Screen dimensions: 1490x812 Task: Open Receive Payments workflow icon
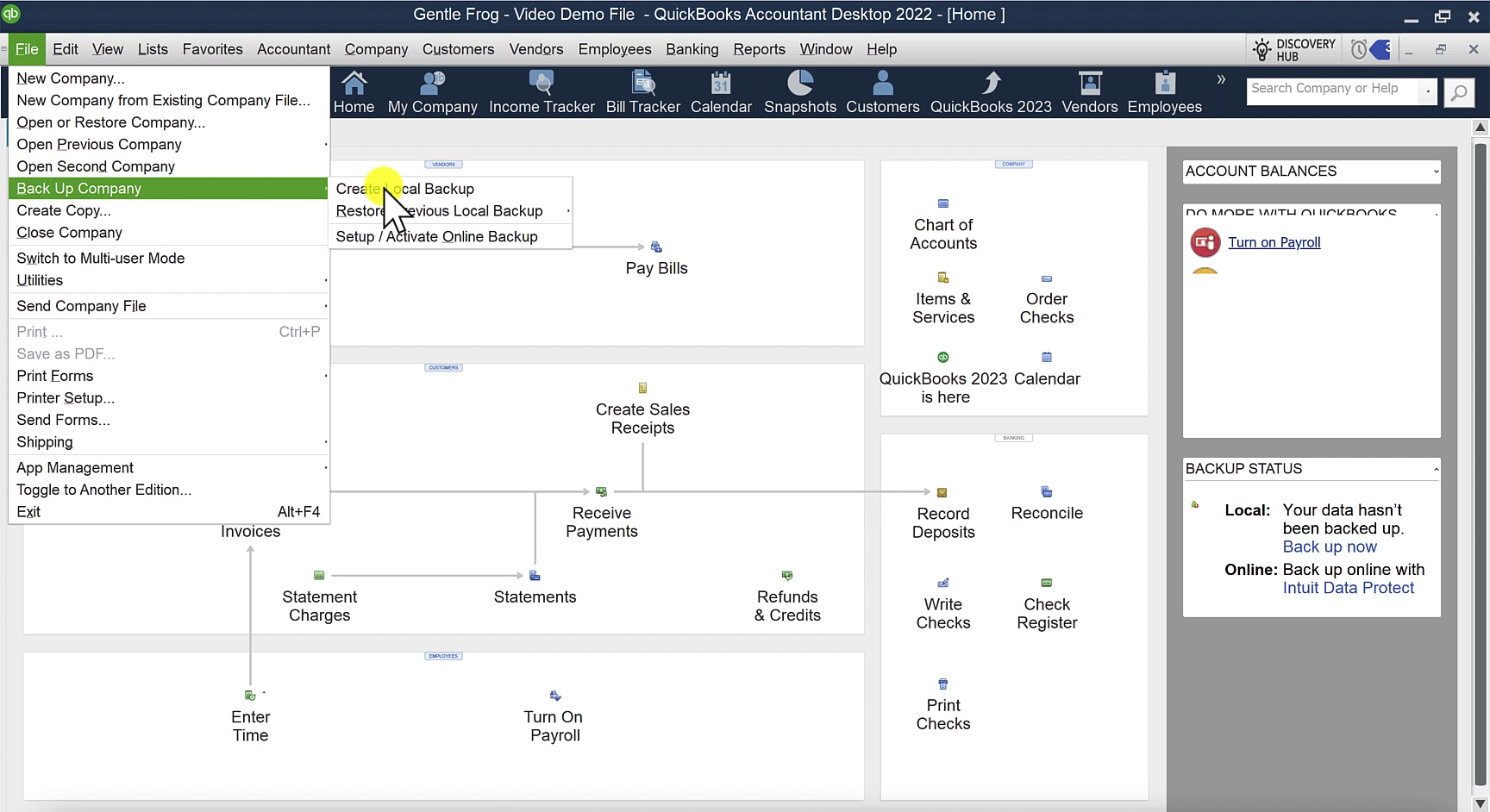(602, 512)
